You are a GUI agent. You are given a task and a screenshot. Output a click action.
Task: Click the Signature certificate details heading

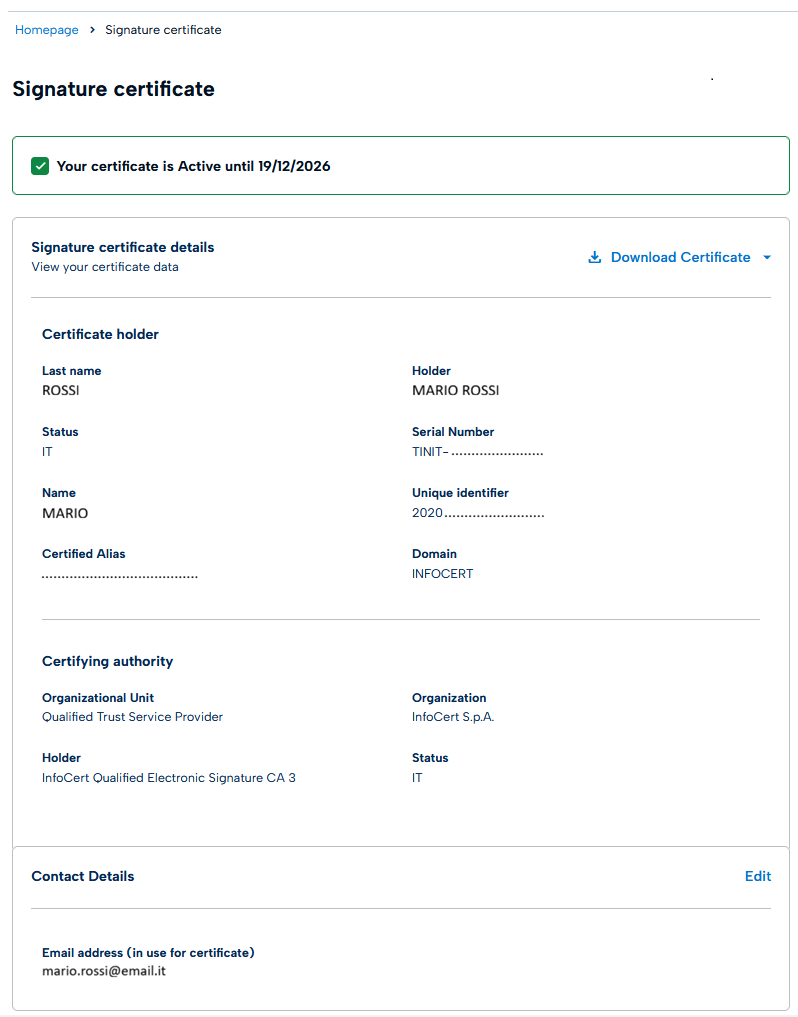click(x=123, y=247)
